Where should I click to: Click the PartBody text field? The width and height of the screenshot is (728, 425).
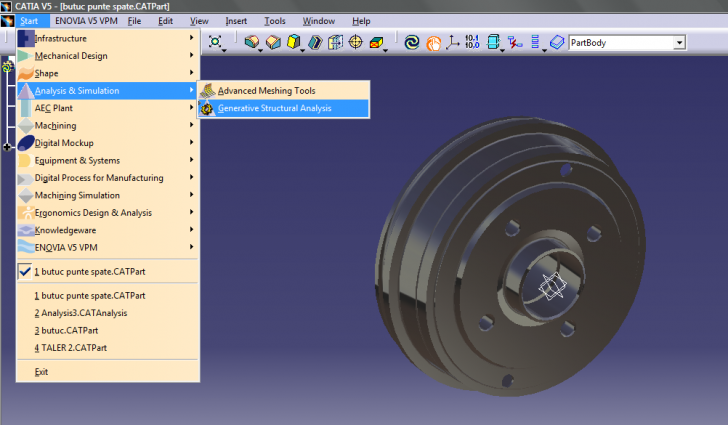coord(621,43)
